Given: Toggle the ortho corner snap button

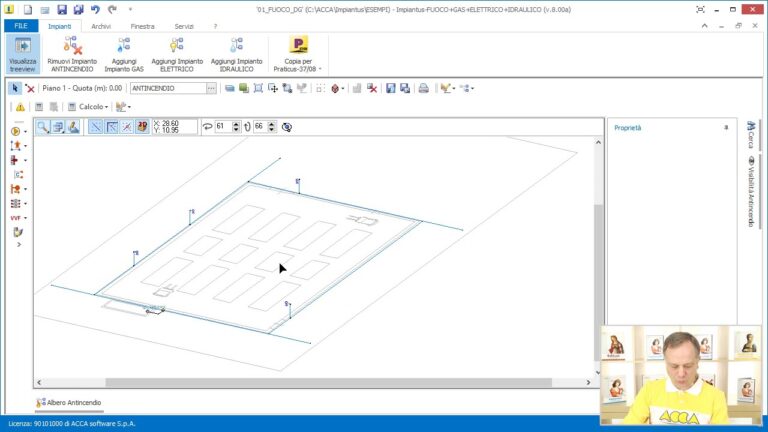Looking at the screenshot, I should pos(112,127).
